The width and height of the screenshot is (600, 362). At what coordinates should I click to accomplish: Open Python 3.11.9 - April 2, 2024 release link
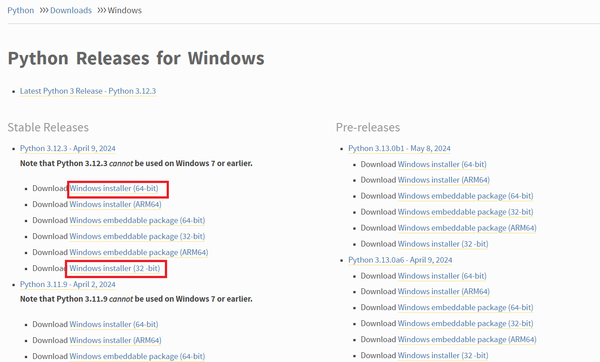68,285
